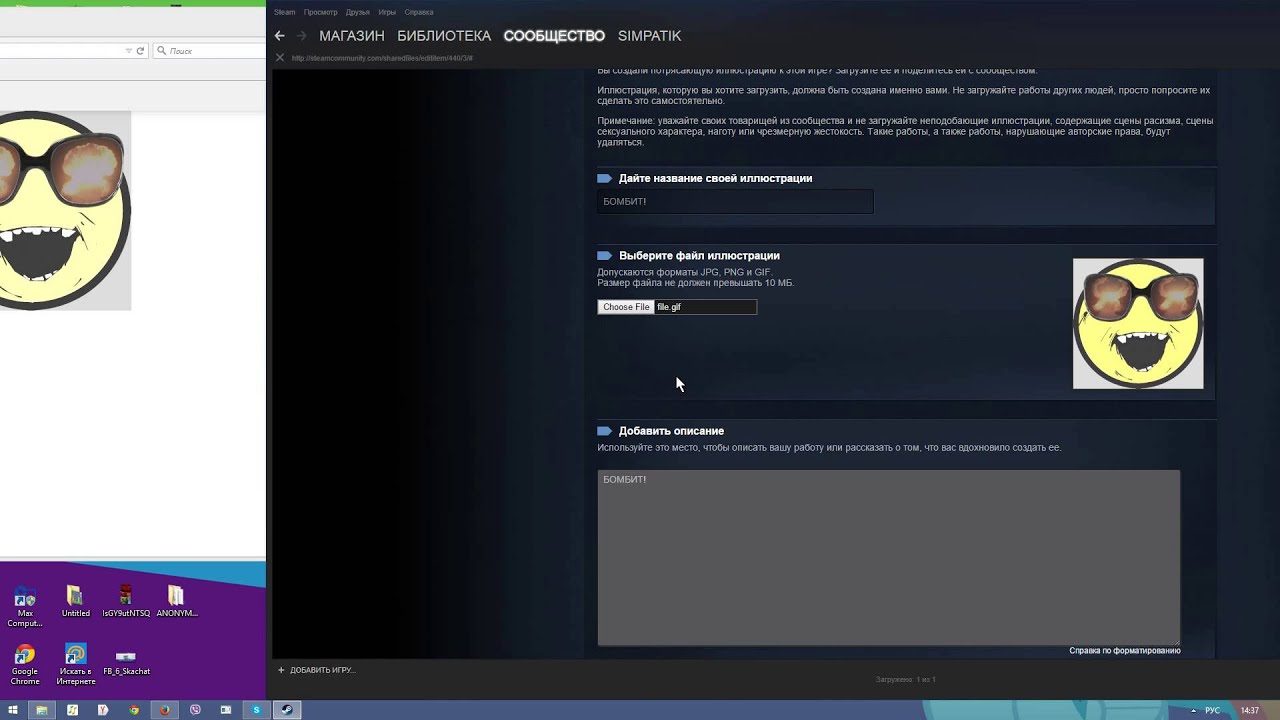Select the IsGY9utNTSQ desktop file
Viewport: 1280px width, 720px height.
coord(126,602)
